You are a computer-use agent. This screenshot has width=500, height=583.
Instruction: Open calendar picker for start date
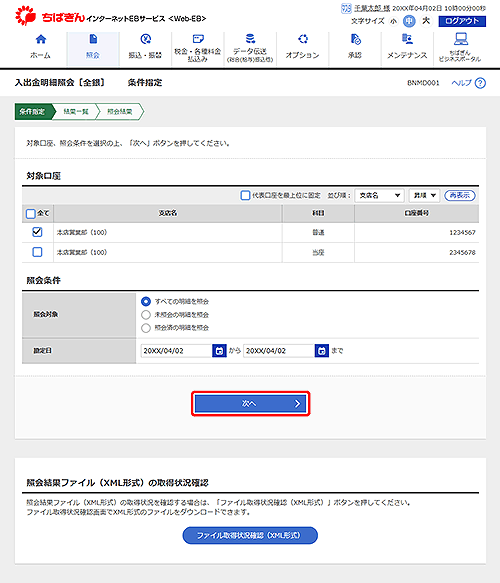click(219, 351)
